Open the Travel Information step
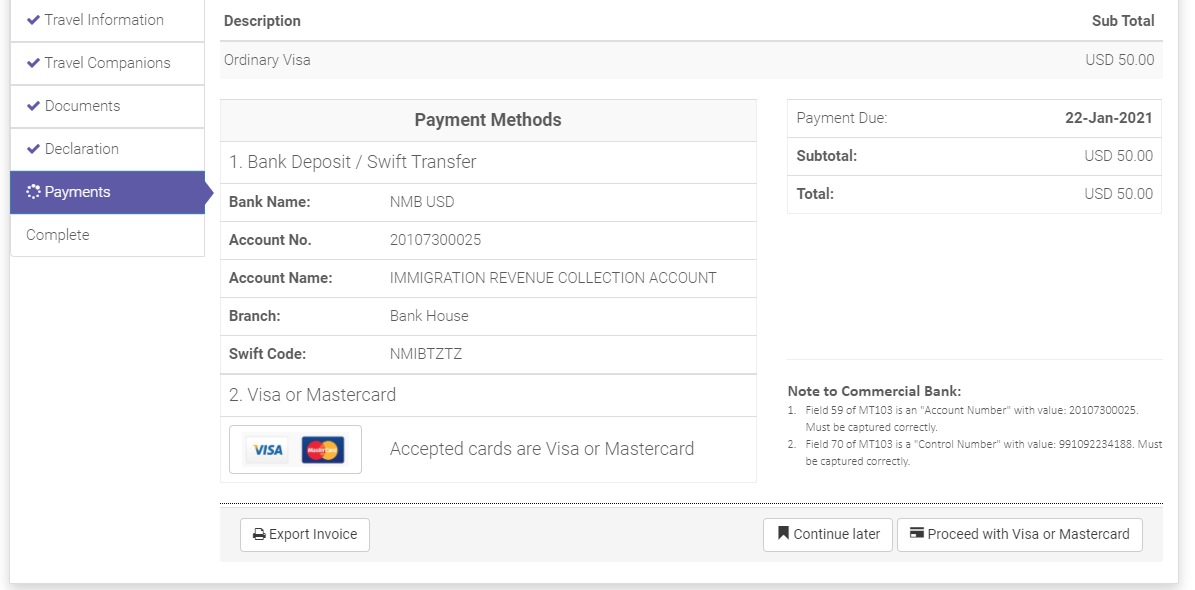 coord(107,21)
